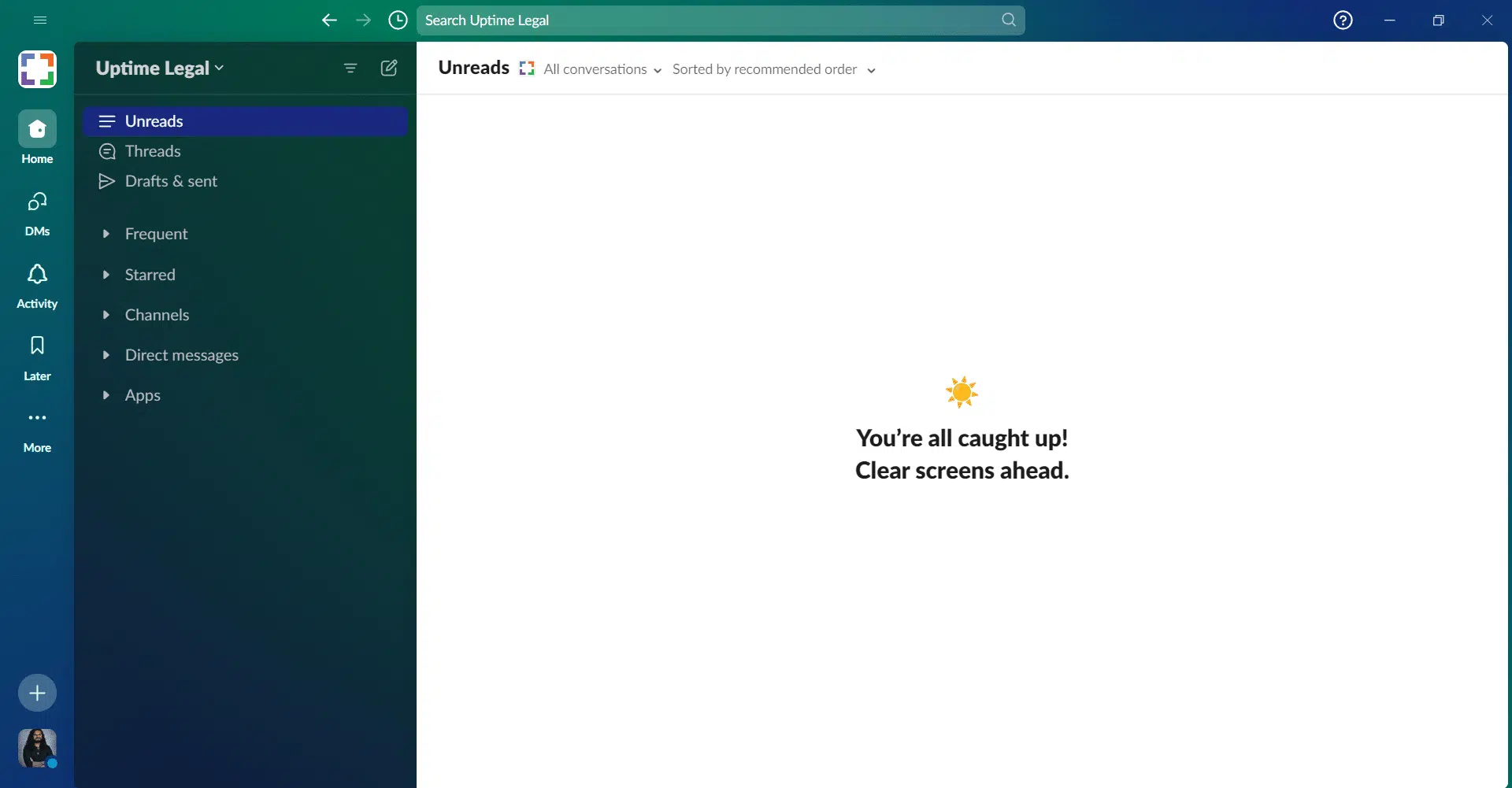Open the Home view in the sidebar
The height and width of the screenshot is (788, 1512).
tap(36, 136)
